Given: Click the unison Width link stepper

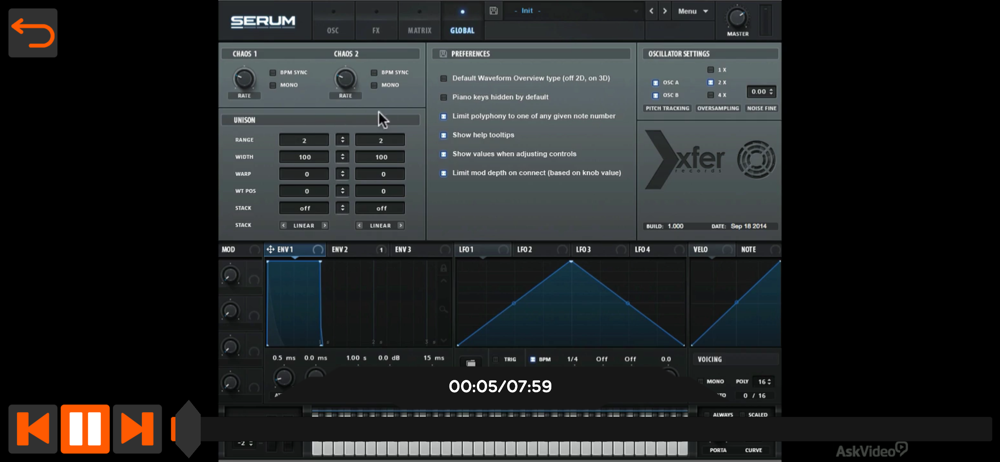Looking at the screenshot, I should pyautogui.click(x=342, y=157).
